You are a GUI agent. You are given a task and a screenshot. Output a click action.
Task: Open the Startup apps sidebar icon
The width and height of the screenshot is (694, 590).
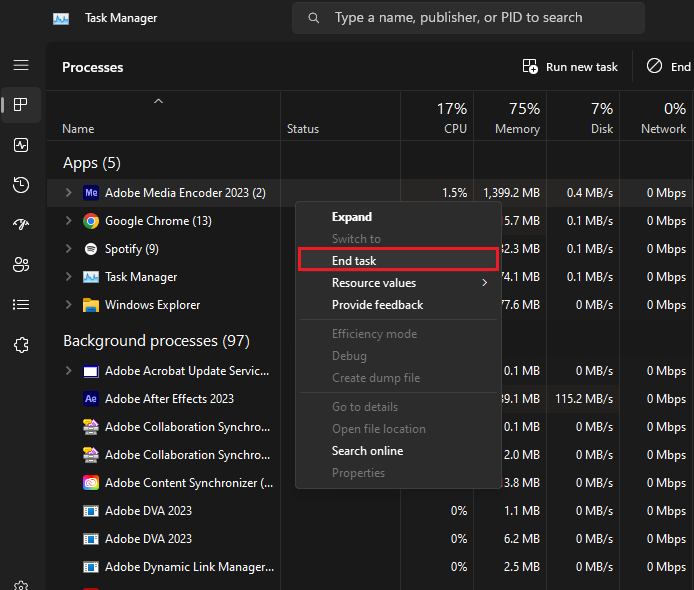(21, 225)
